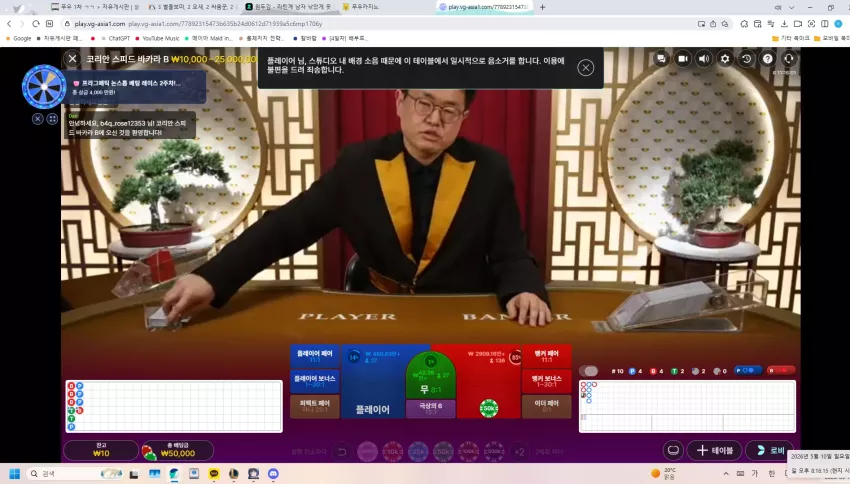
Task: Open browser profile avatar
Action: [x=838, y=24]
